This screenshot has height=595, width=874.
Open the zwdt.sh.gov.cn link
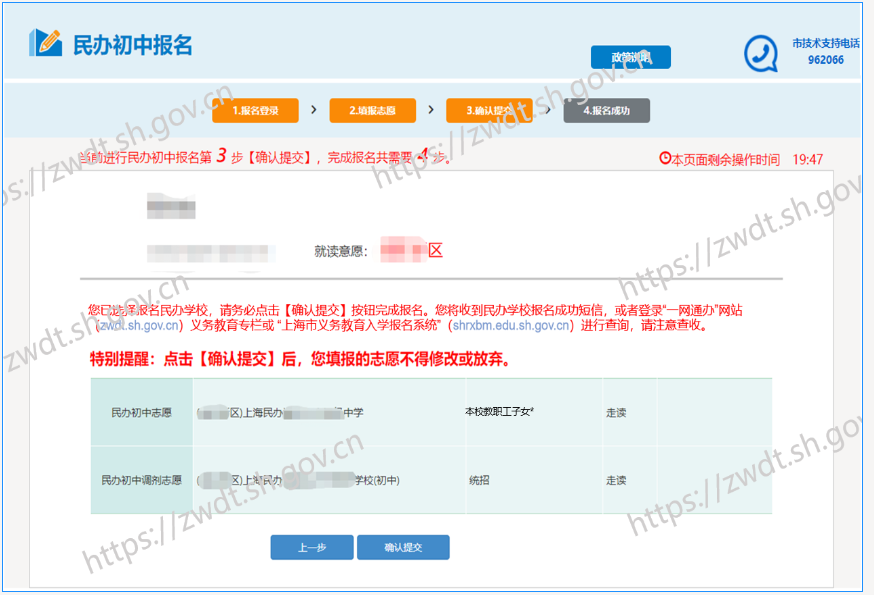[139, 326]
